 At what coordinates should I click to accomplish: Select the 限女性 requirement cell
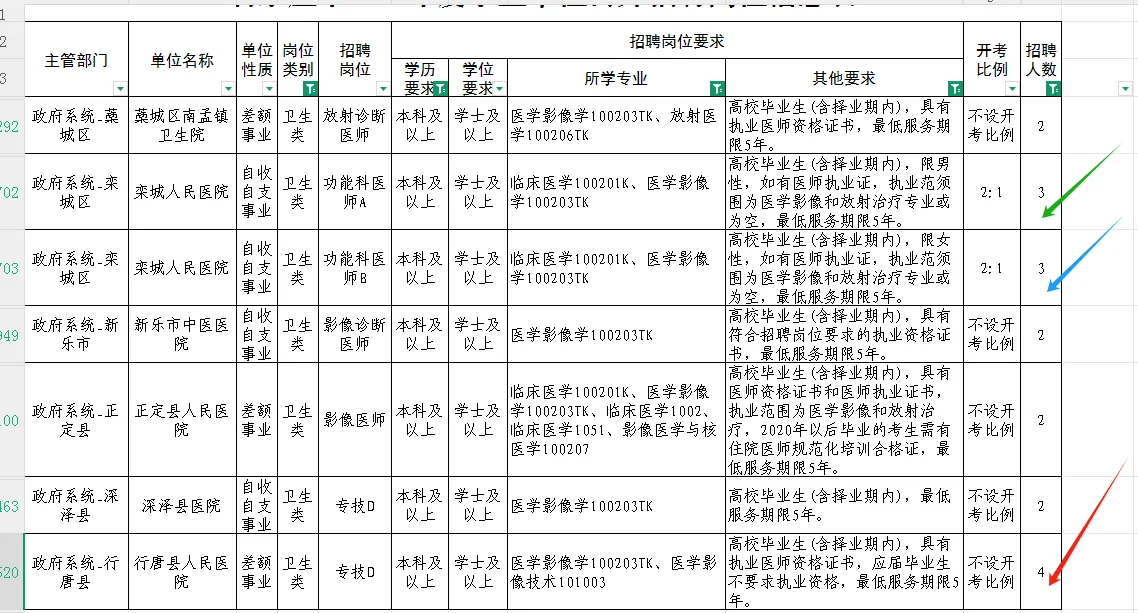(844, 268)
